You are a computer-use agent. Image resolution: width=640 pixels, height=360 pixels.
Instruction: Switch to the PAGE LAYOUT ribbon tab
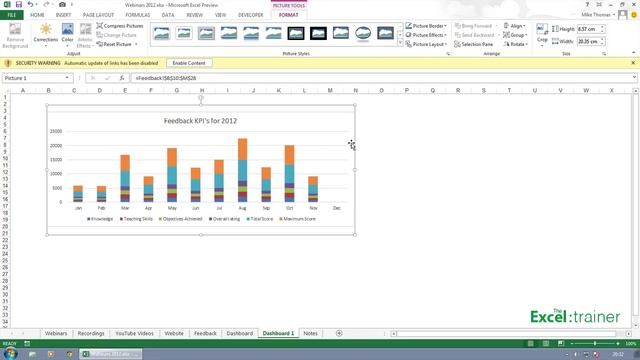[x=98, y=15]
